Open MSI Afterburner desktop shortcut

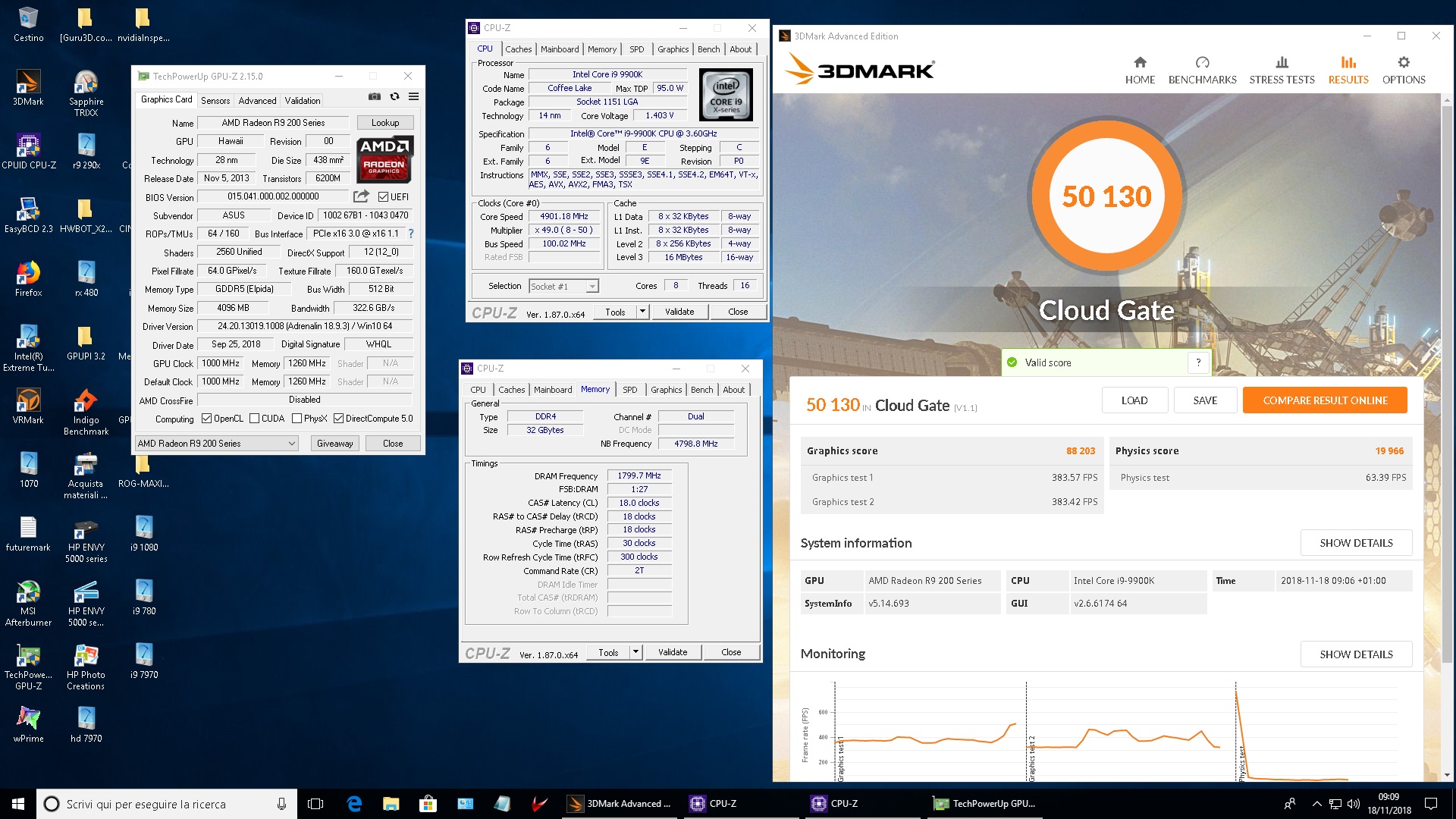pyautogui.click(x=28, y=603)
